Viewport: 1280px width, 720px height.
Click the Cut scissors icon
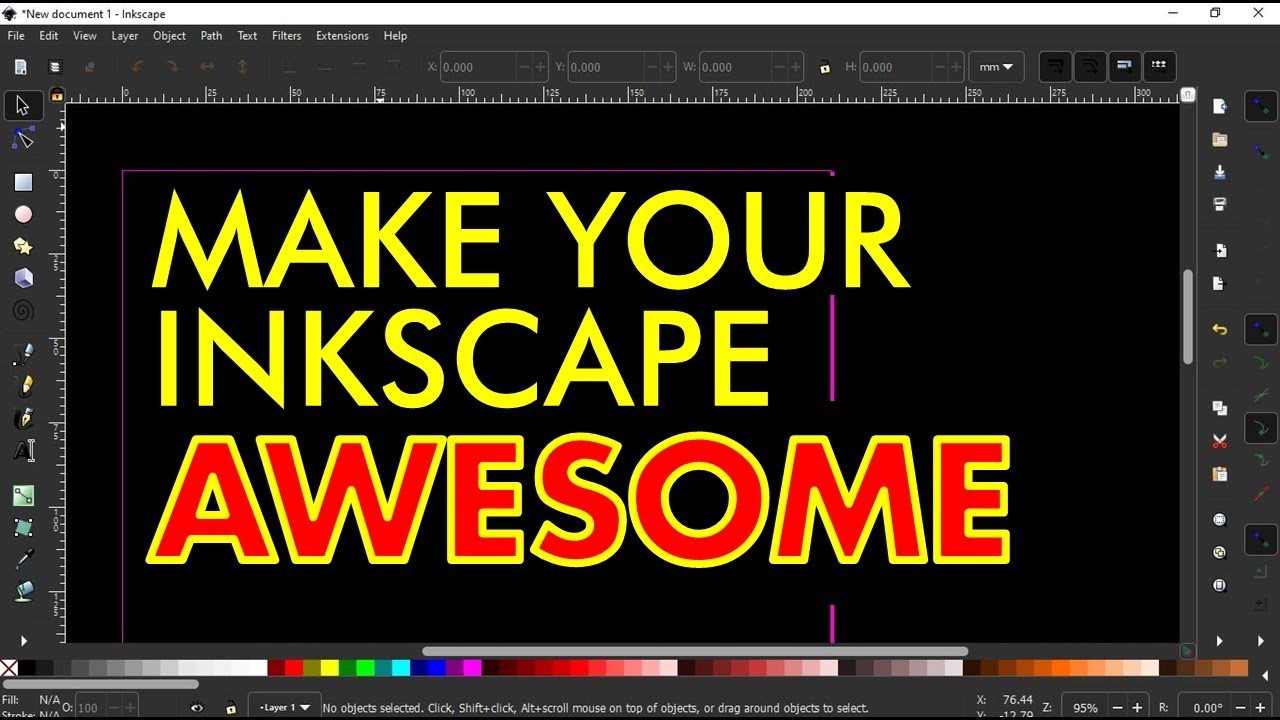click(1219, 441)
